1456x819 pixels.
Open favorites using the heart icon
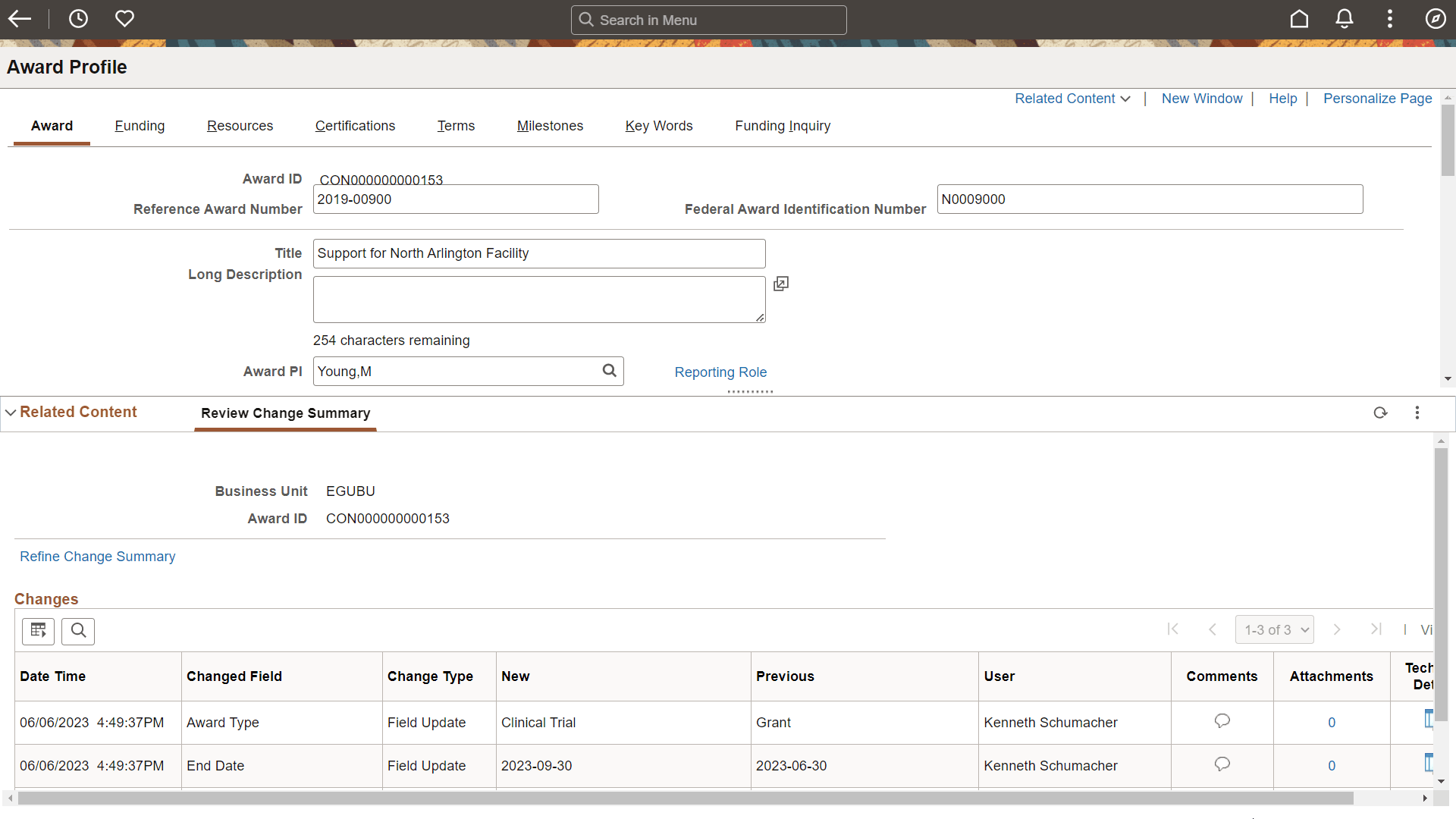click(124, 19)
